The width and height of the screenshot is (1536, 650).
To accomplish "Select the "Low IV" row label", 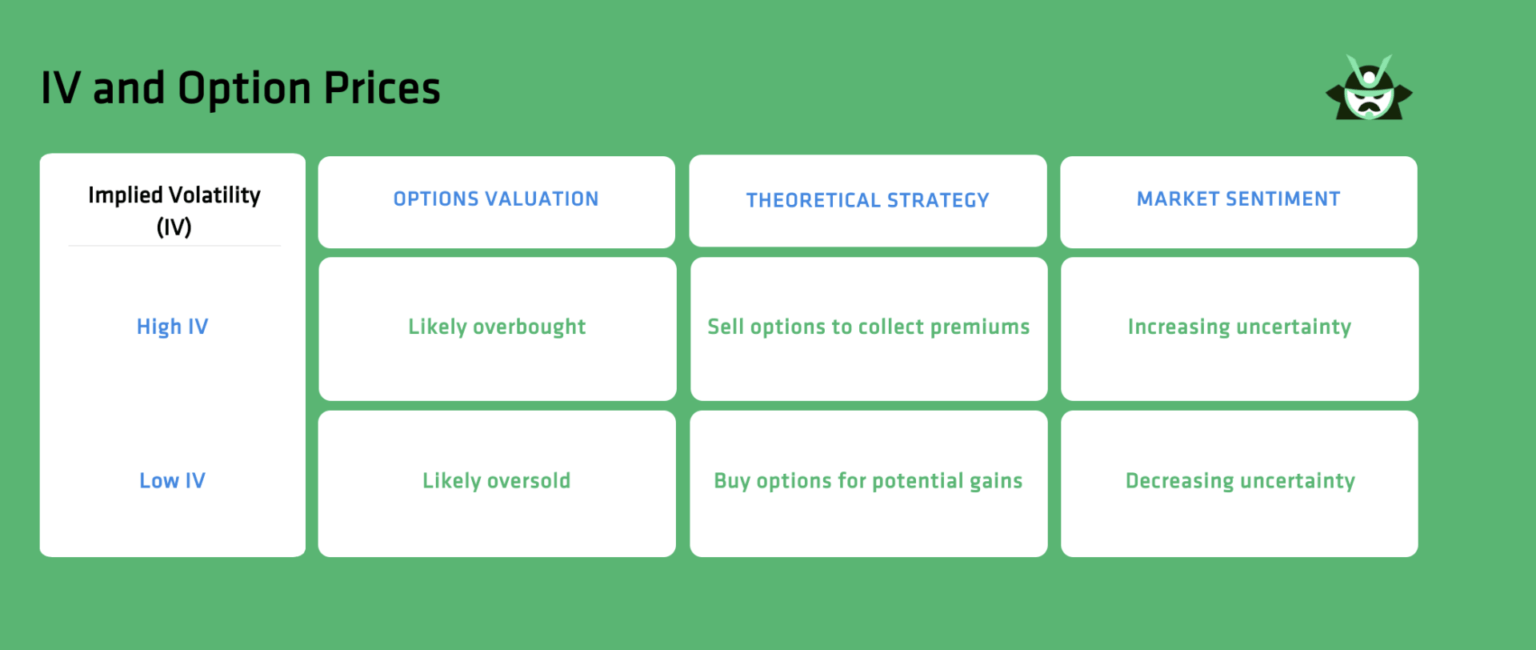I will (x=172, y=481).
